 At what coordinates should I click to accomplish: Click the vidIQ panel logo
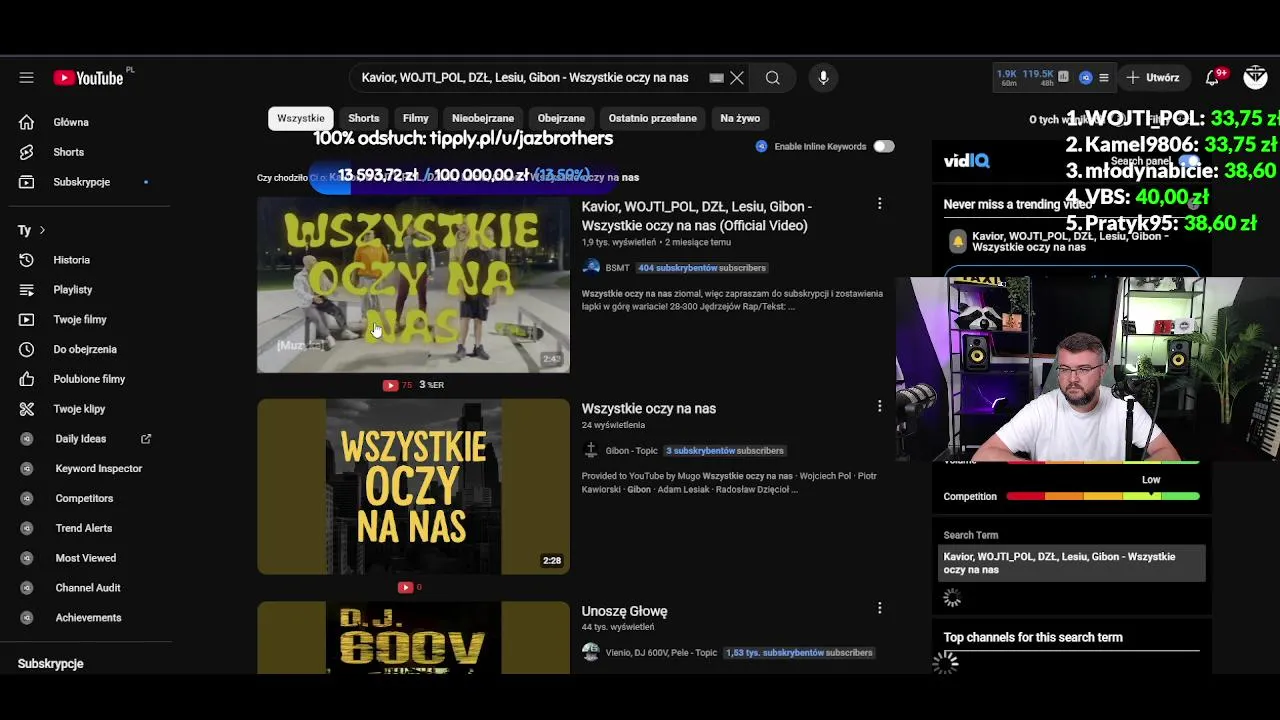(x=967, y=161)
